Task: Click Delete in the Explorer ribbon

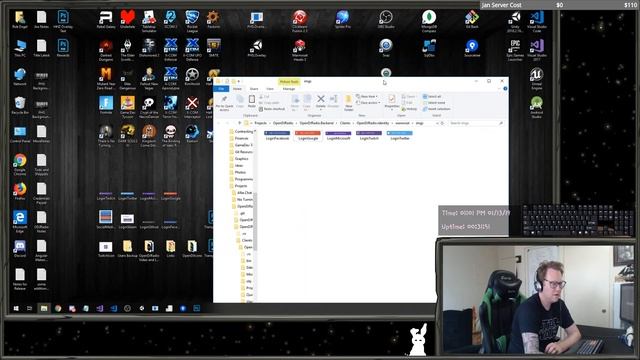Action: tap(321, 101)
